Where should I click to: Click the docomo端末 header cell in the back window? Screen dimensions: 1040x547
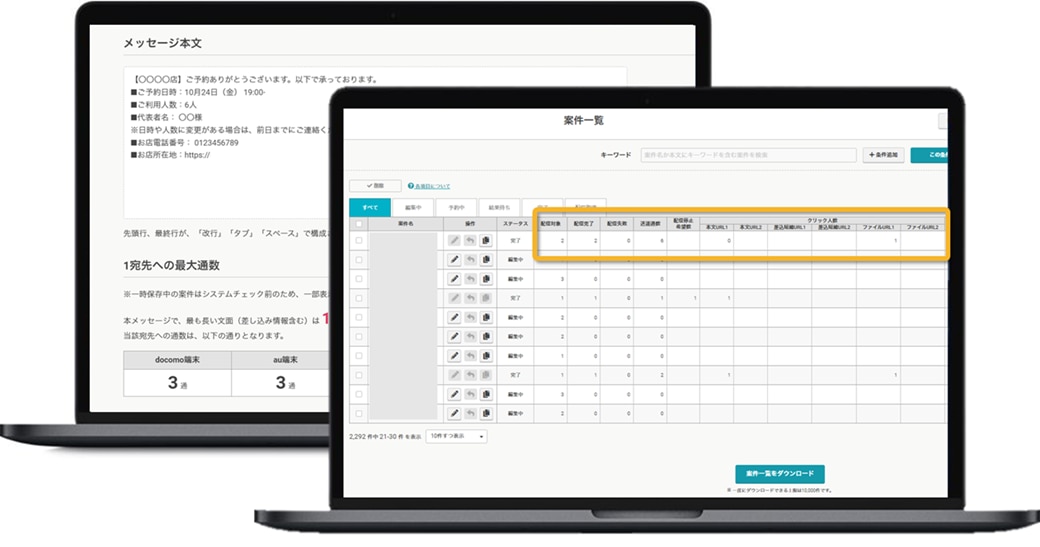(x=177, y=360)
